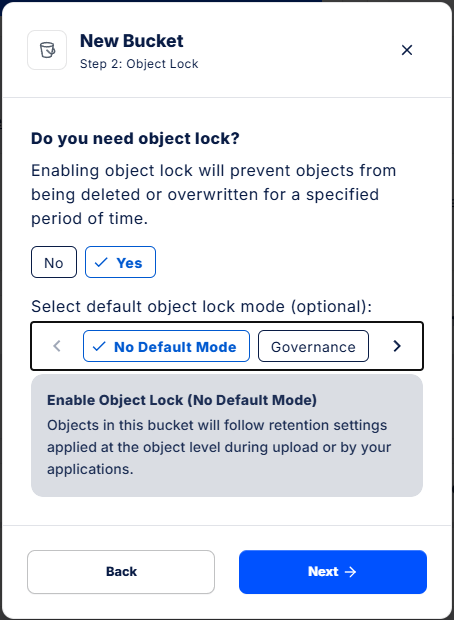This screenshot has height=620, width=454.
Task: Click the 'Do you need object lock?' heading
Action: coord(135,139)
